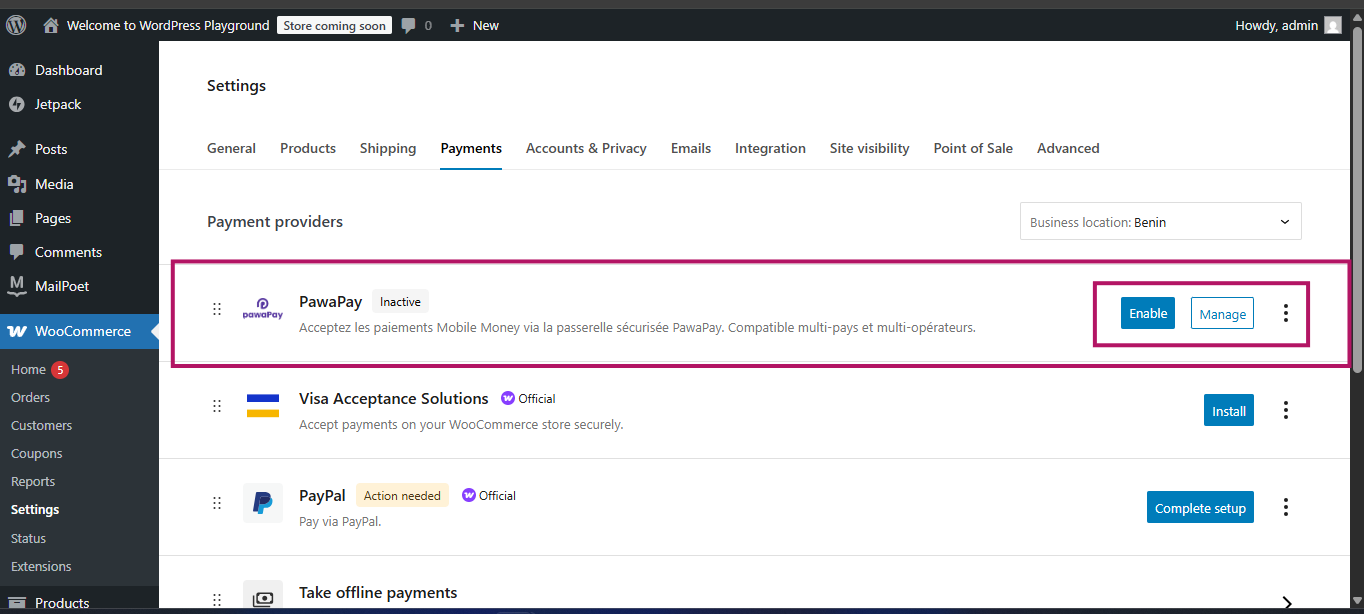Viewport: 1364px width, 614px height.
Task: Click the Dashboard gauge icon
Action: pyautogui.click(x=16, y=70)
